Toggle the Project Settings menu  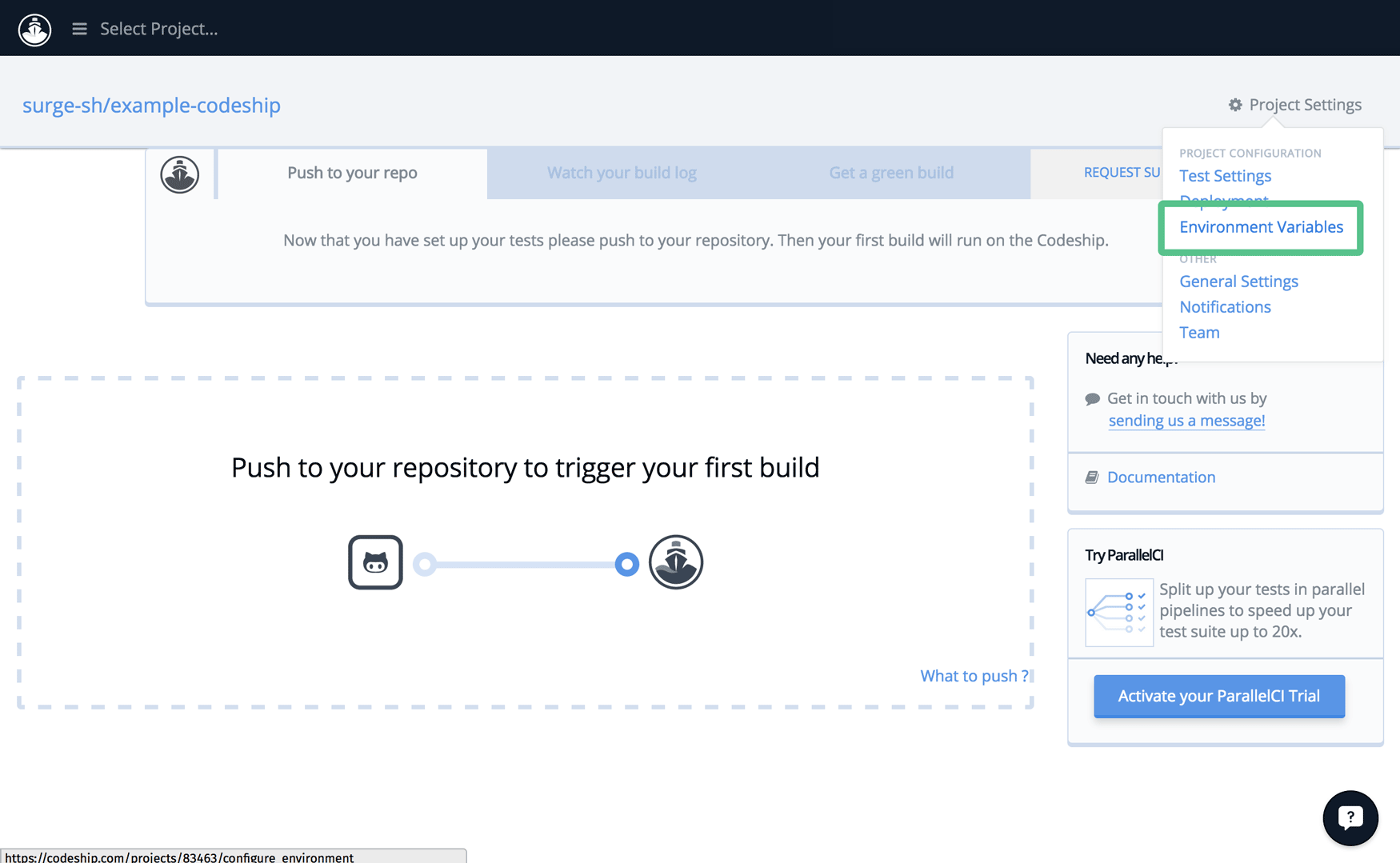[1295, 105]
